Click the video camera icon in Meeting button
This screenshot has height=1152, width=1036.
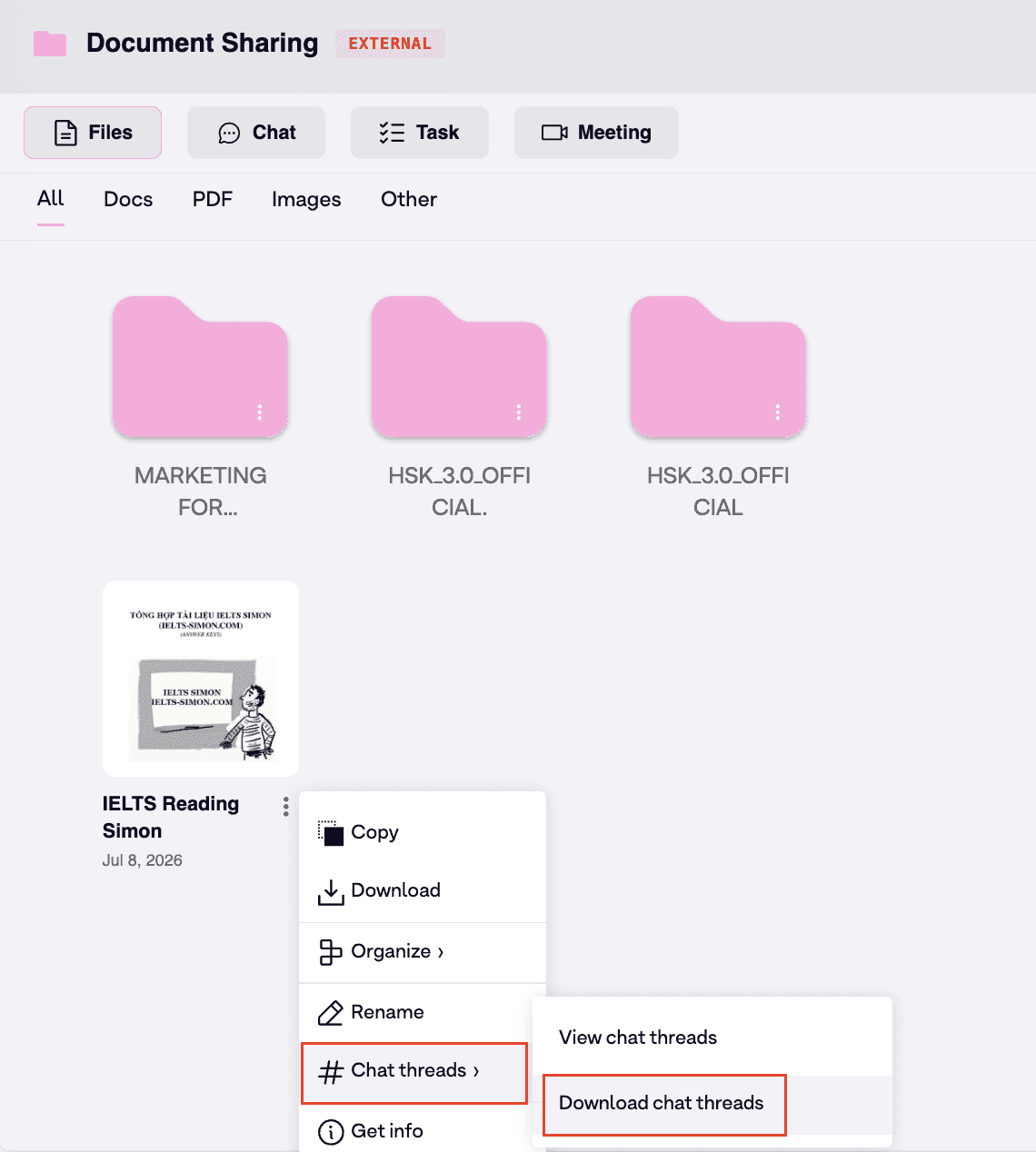pyautogui.click(x=554, y=133)
